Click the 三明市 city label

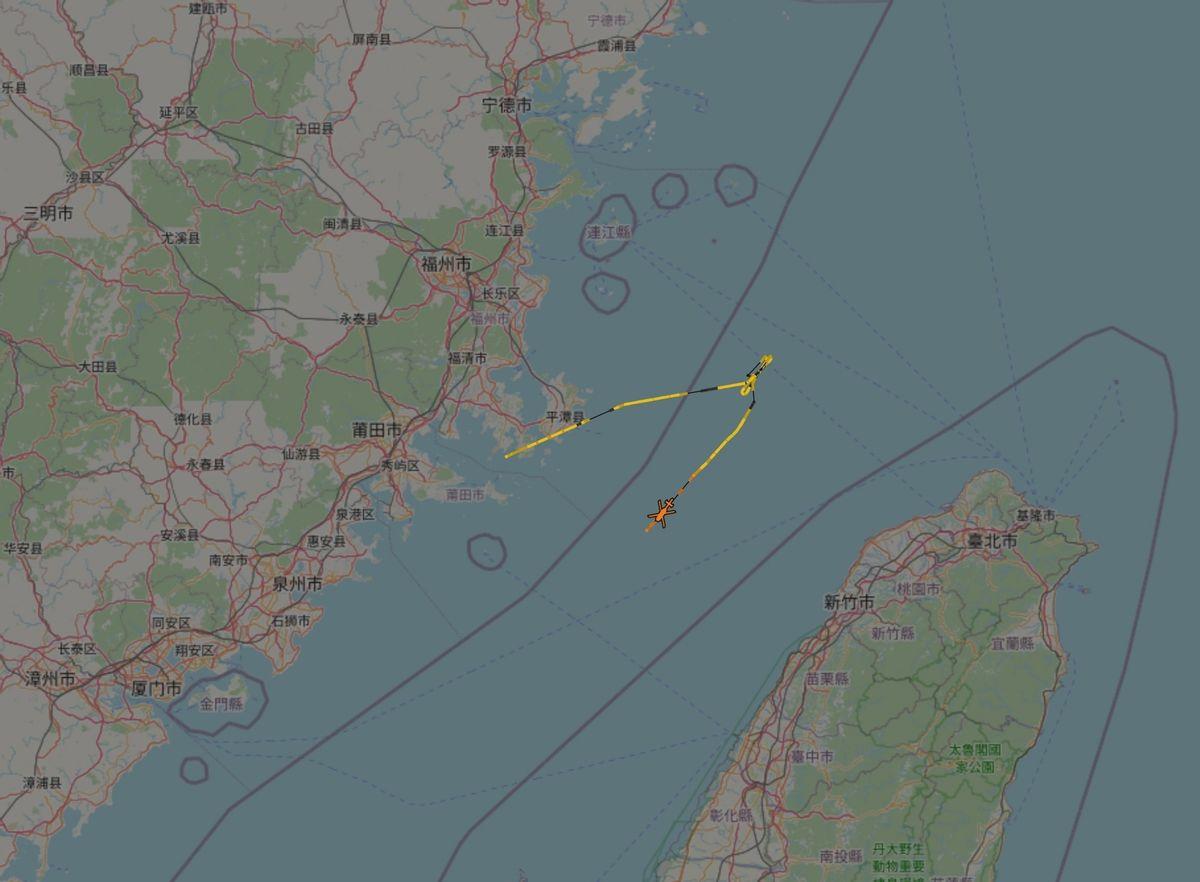click(48, 213)
